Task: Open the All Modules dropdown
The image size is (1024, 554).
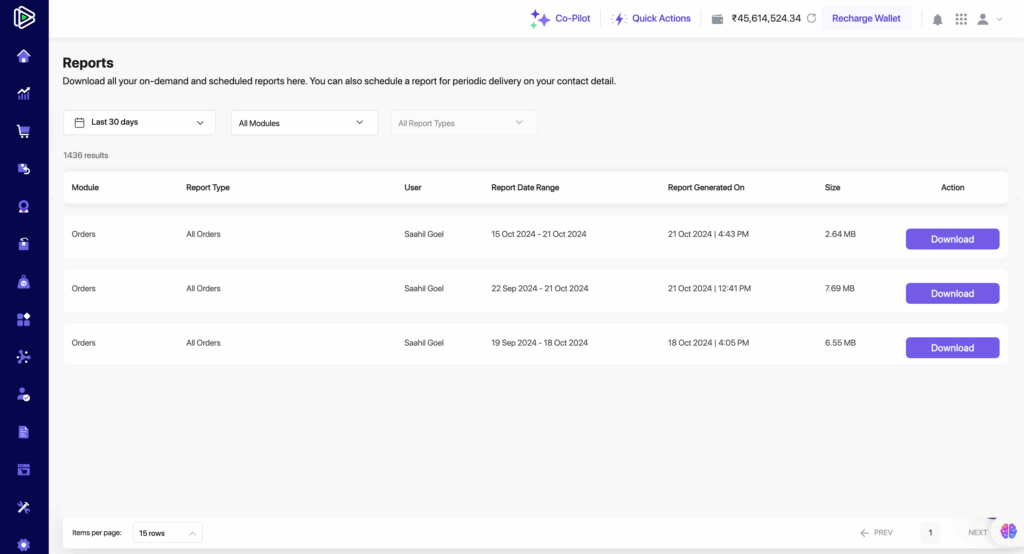Action: pos(304,123)
